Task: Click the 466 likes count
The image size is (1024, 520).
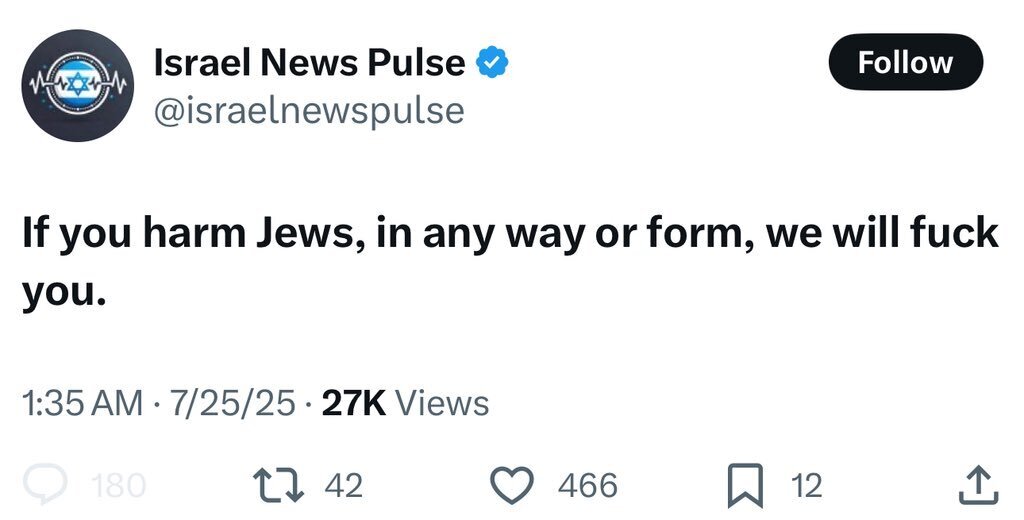Action: tap(587, 486)
